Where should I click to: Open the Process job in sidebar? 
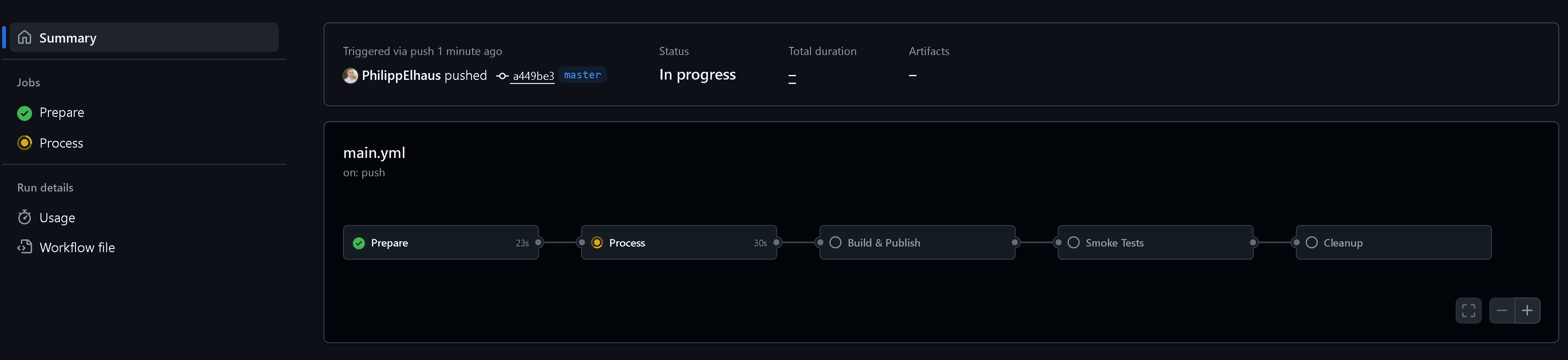[x=61, y=143]
